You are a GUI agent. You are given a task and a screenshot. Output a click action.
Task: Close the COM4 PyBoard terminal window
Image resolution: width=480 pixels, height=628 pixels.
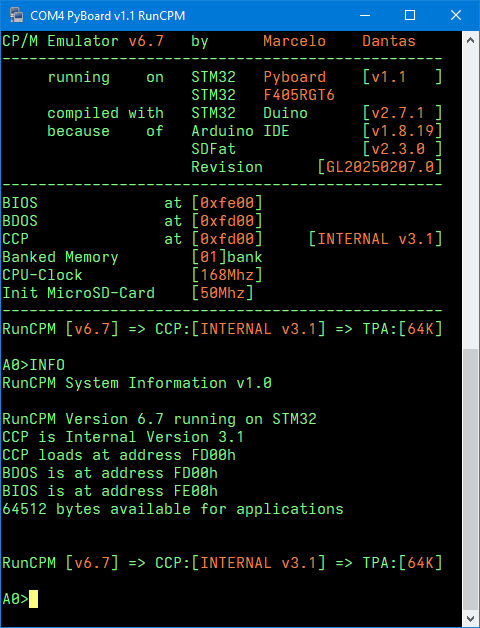point(456,15)
